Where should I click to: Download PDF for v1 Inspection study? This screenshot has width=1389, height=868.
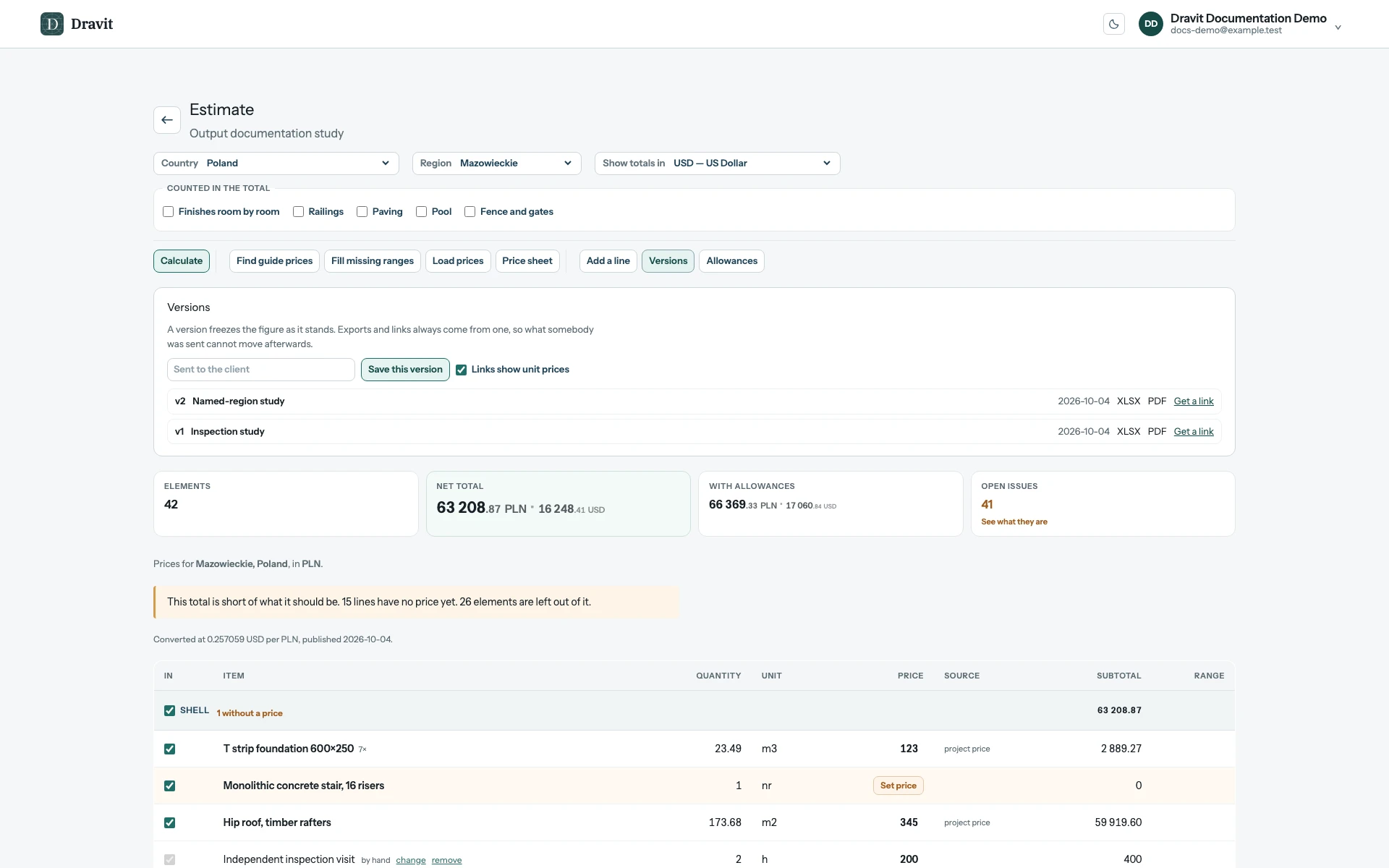[1157, 432]
